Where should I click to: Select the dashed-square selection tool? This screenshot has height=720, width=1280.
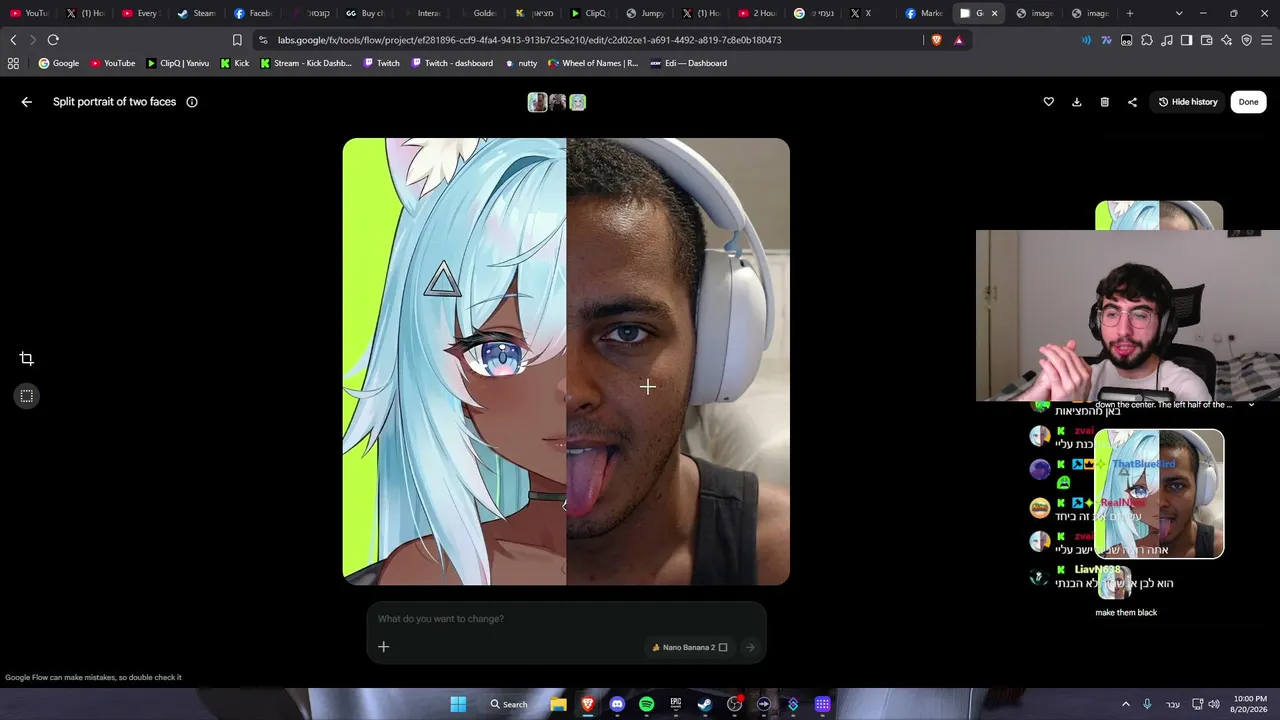(27, 396)
